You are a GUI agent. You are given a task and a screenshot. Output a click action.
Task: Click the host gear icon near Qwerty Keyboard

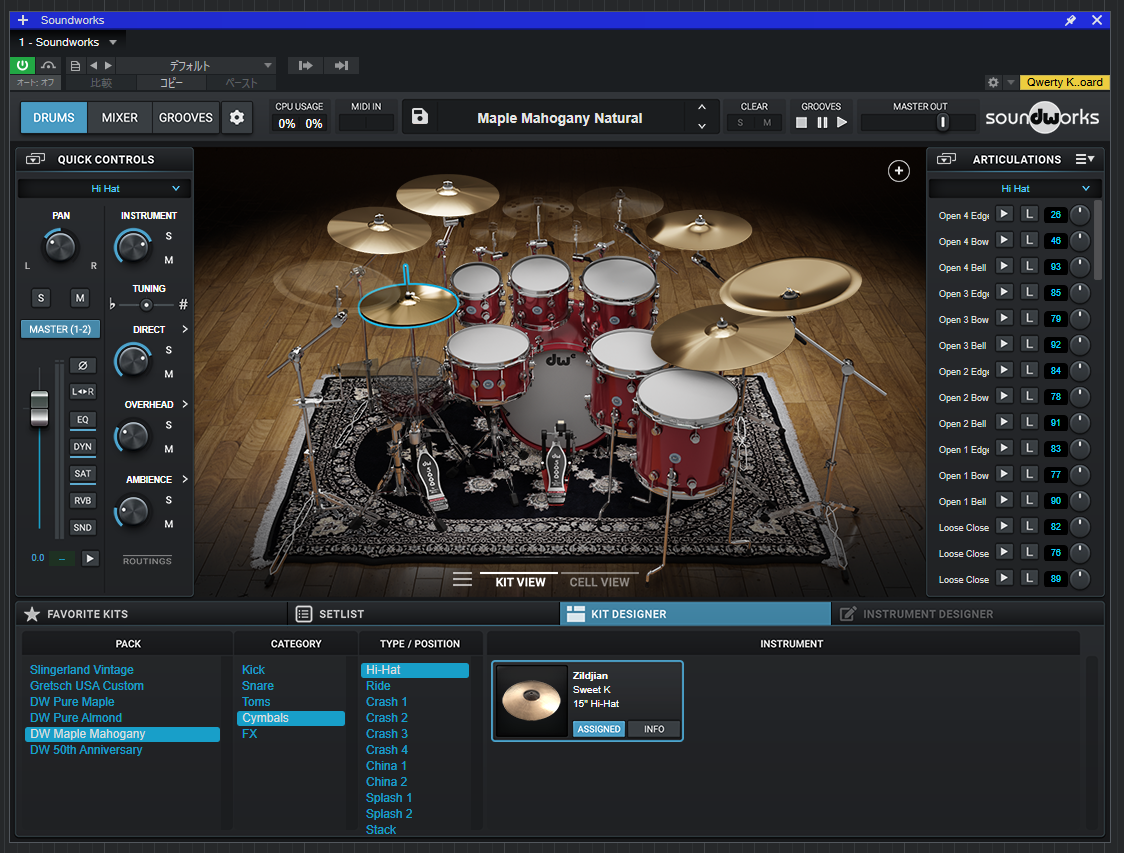coord(993,82)
